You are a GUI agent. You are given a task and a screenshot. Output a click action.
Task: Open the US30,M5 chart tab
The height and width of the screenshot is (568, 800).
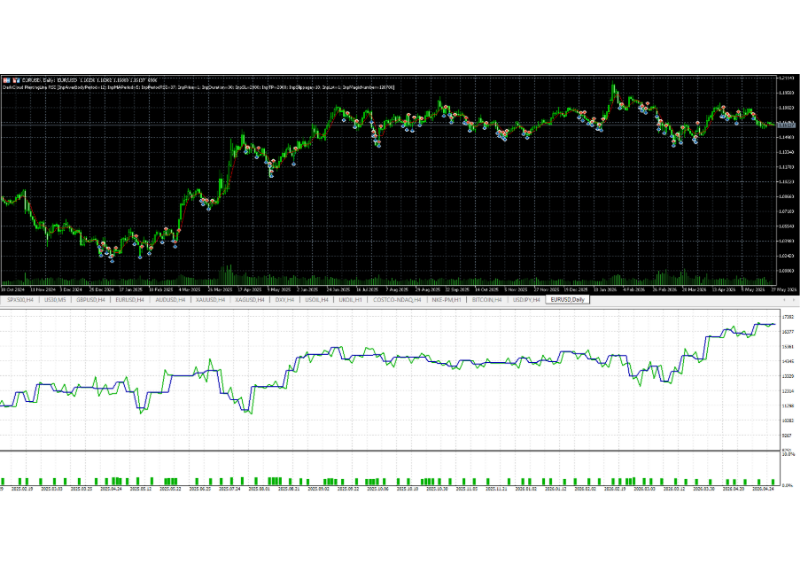pyautogui.click(x=55, y=300)
